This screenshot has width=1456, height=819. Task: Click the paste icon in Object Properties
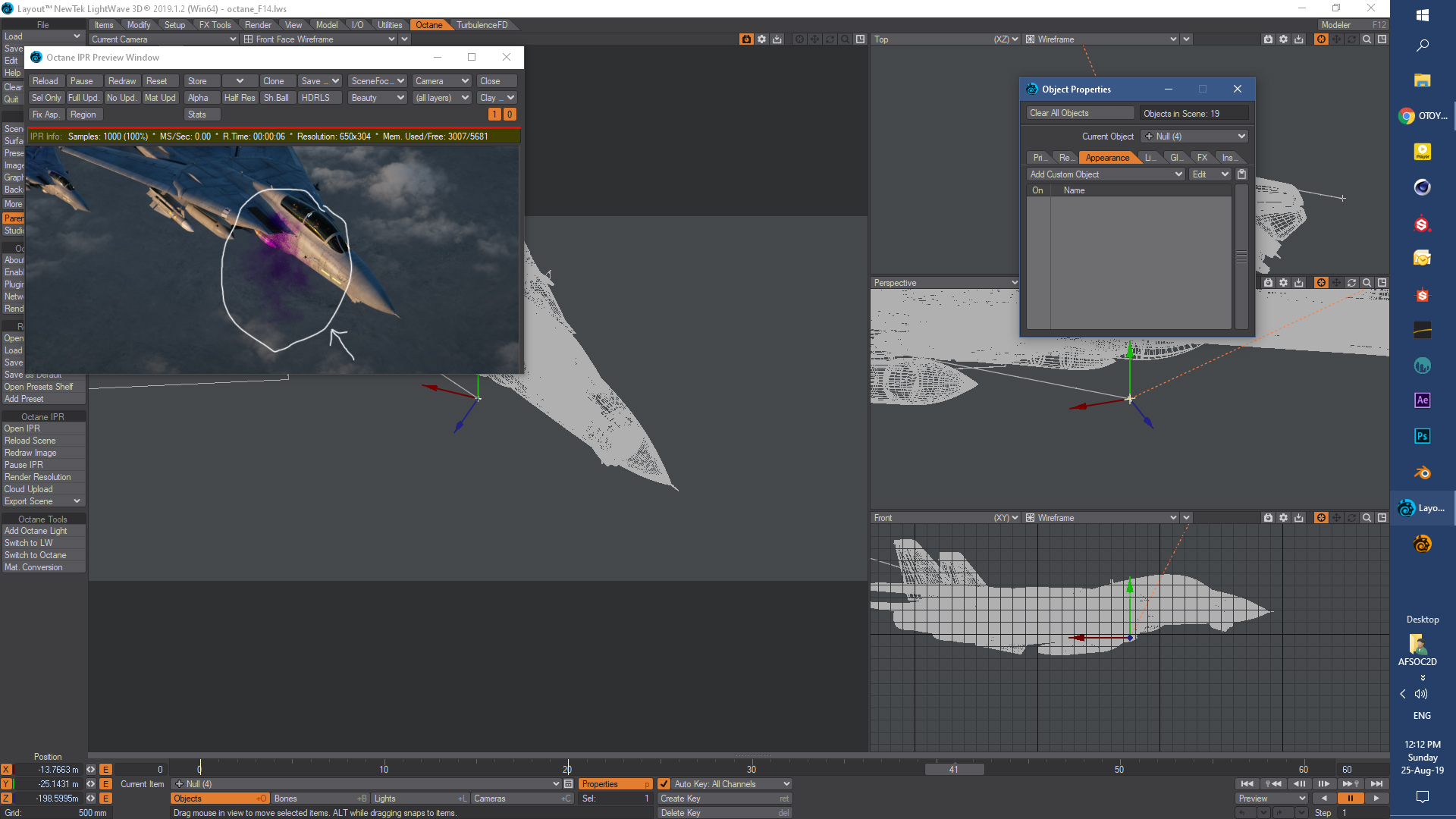click(1241, 174)
